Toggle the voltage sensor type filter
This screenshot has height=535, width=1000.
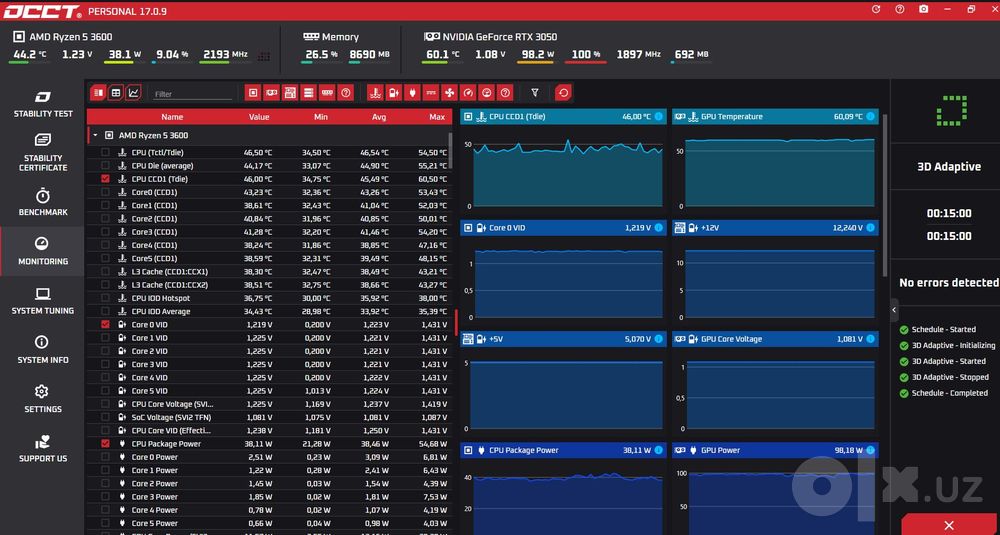point(393,93)
